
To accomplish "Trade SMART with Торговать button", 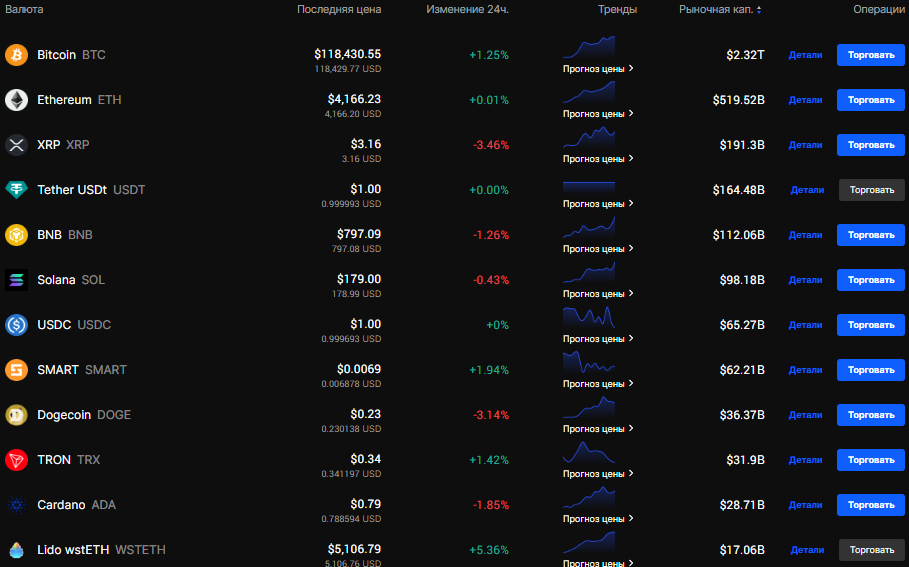I will [871, 370].
